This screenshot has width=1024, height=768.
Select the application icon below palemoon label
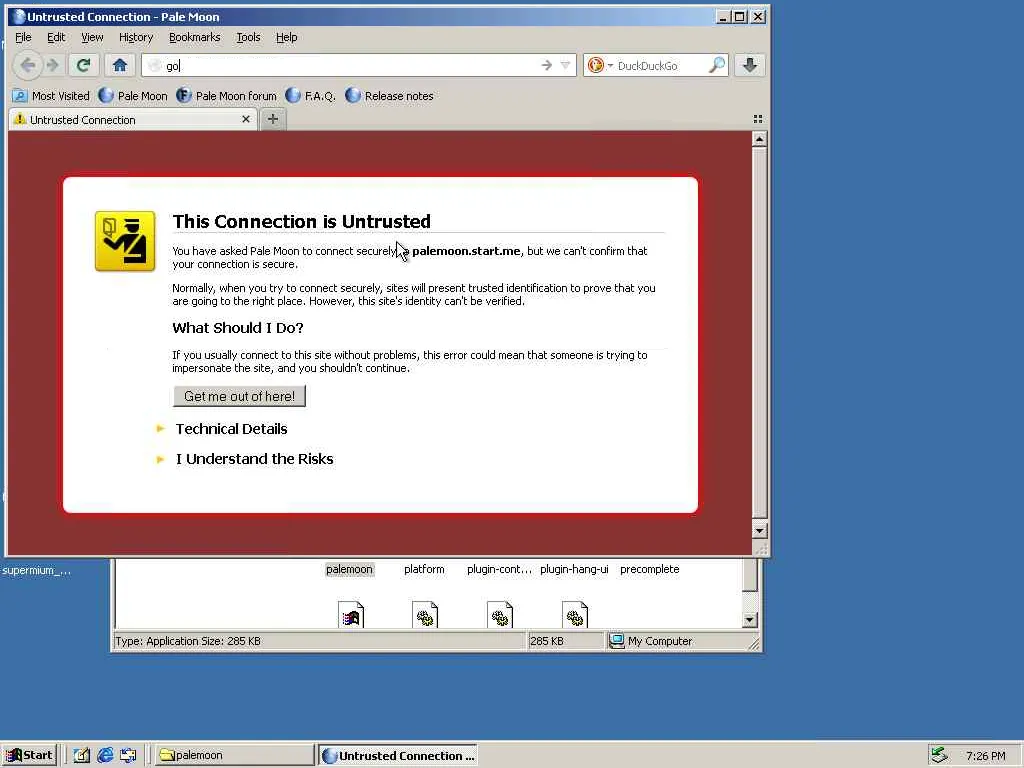click(351, 615)
